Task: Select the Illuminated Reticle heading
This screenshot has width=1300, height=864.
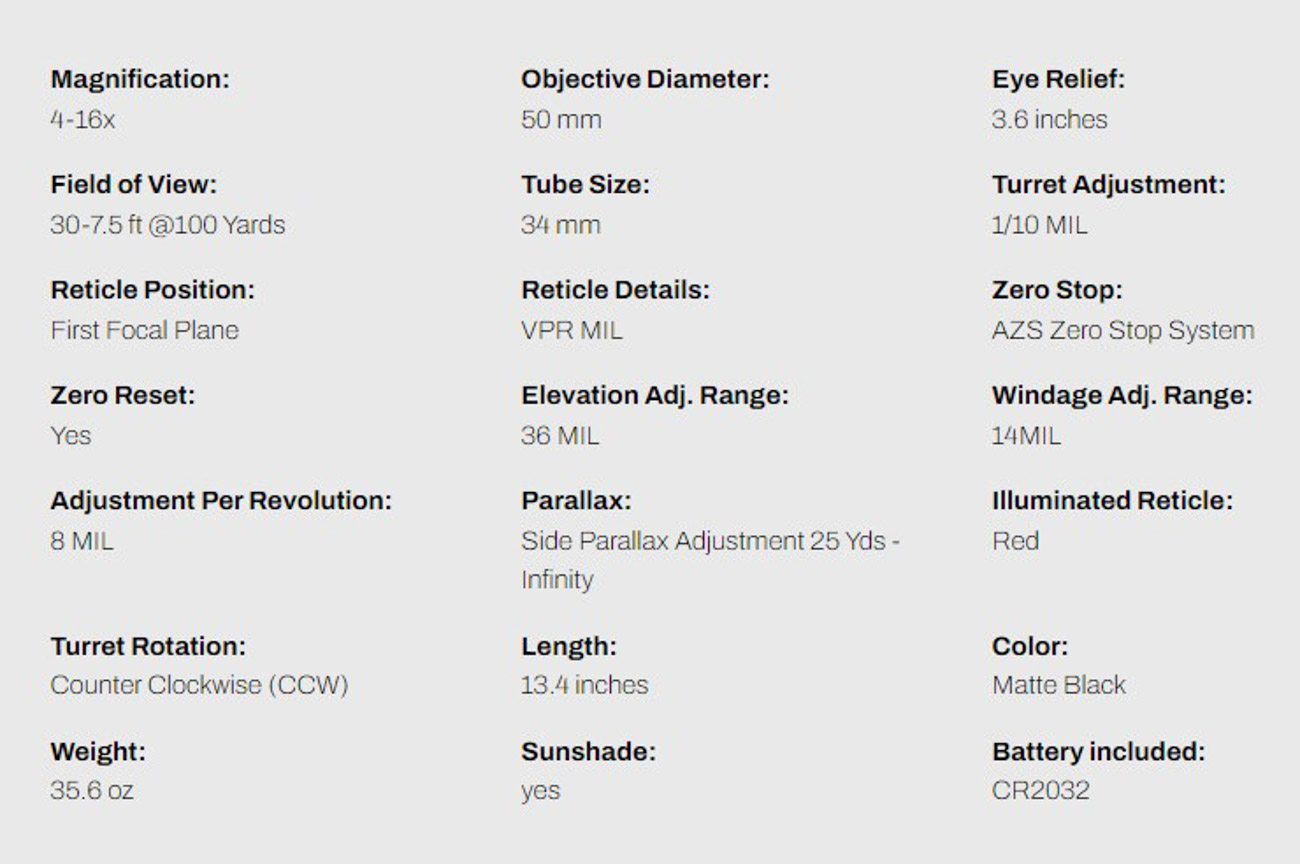Action: pos(1112,500)
